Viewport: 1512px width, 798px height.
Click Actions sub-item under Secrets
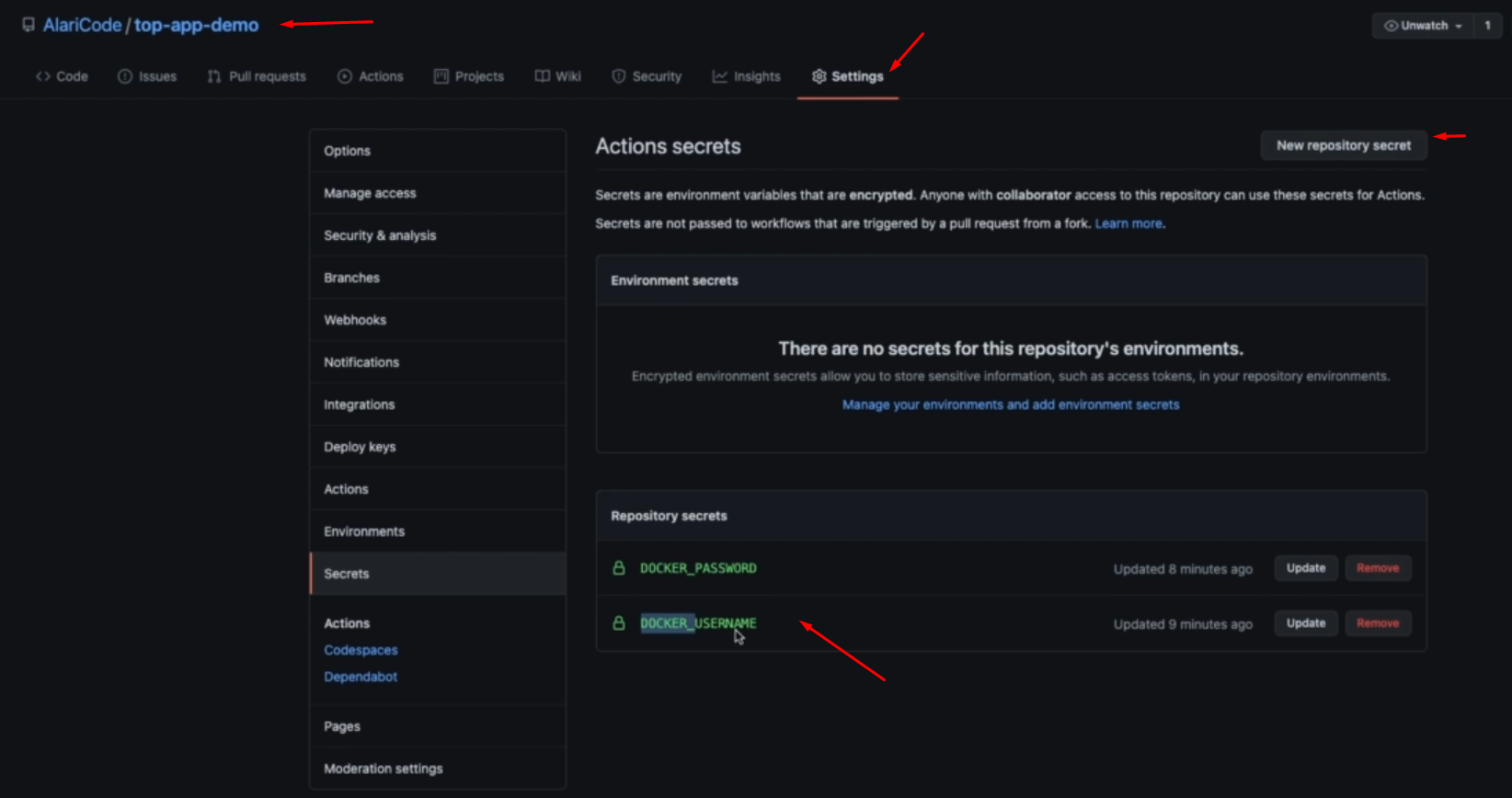347,623
